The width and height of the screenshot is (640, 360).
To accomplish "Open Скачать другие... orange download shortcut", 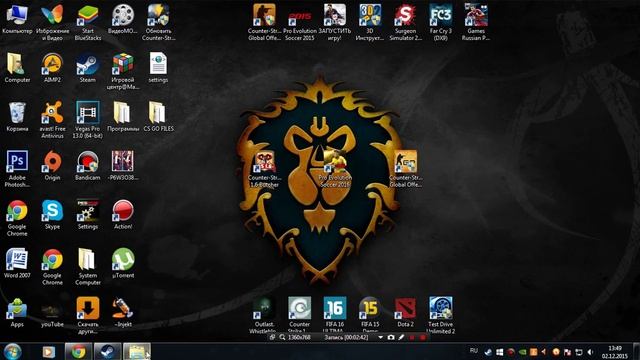I will point(88,316).
